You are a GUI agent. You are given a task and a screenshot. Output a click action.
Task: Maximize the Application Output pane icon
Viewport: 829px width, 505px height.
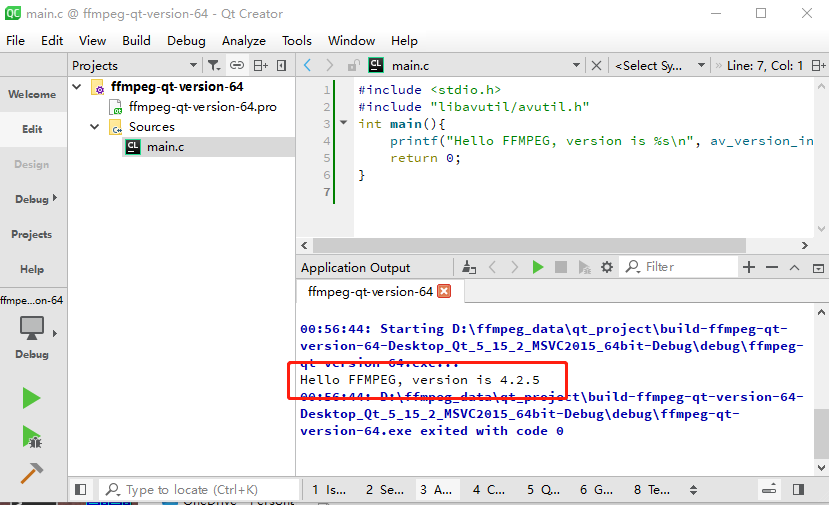pyautogui.click(x=818, y=268)
